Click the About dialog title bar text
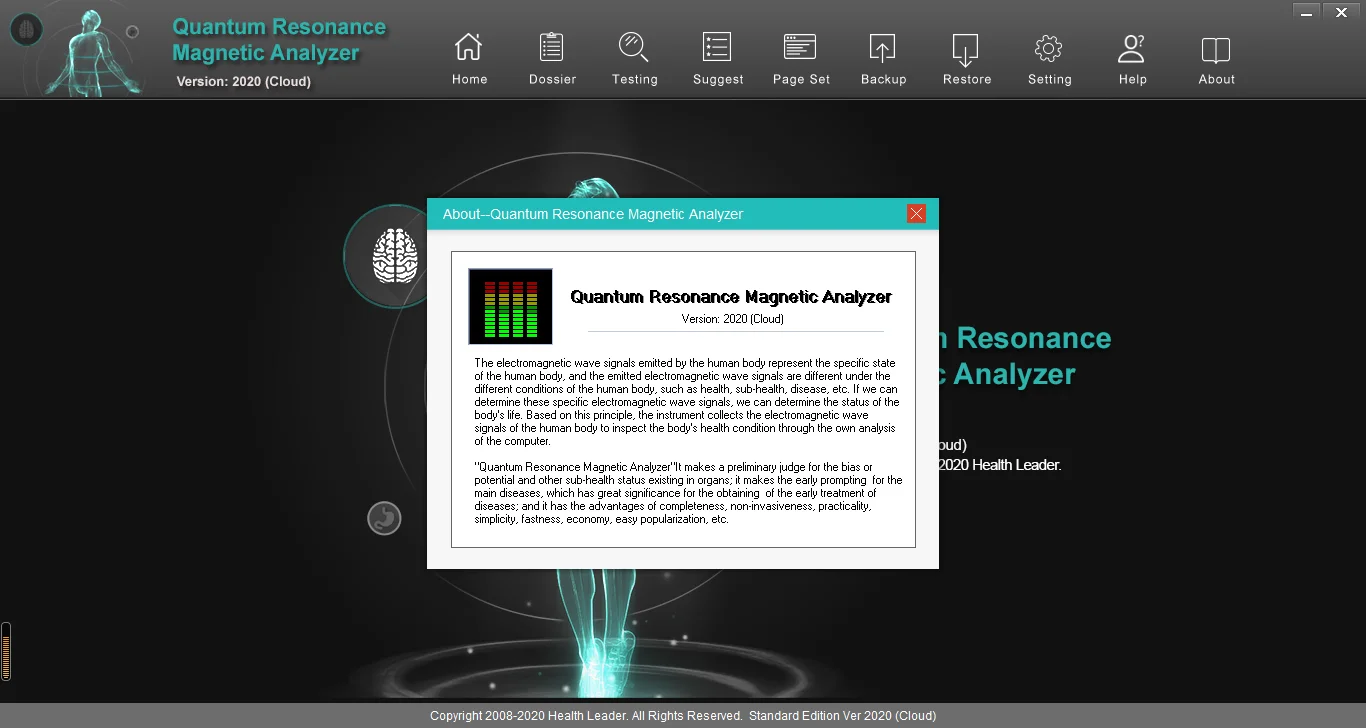The image size is (1366, 728). coord(593,214)
